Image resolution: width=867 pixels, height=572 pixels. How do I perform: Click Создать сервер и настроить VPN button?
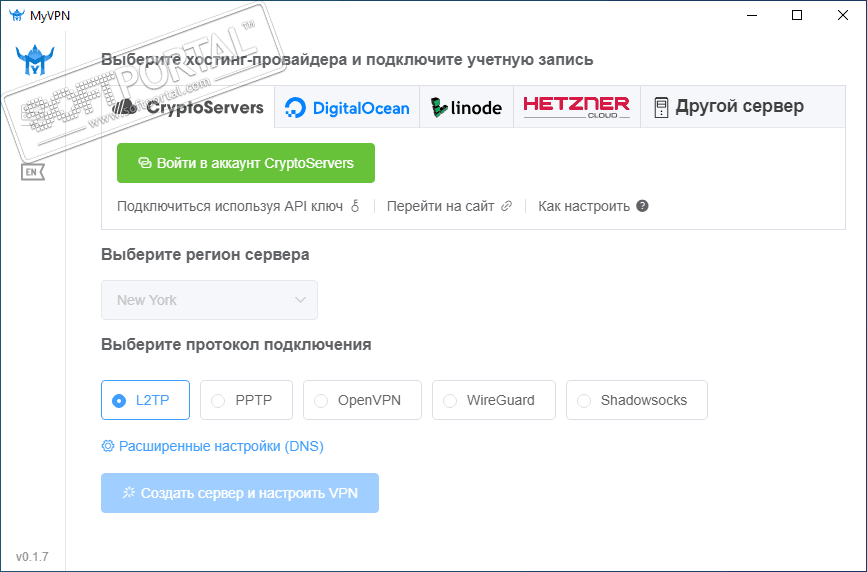point(240,493)
